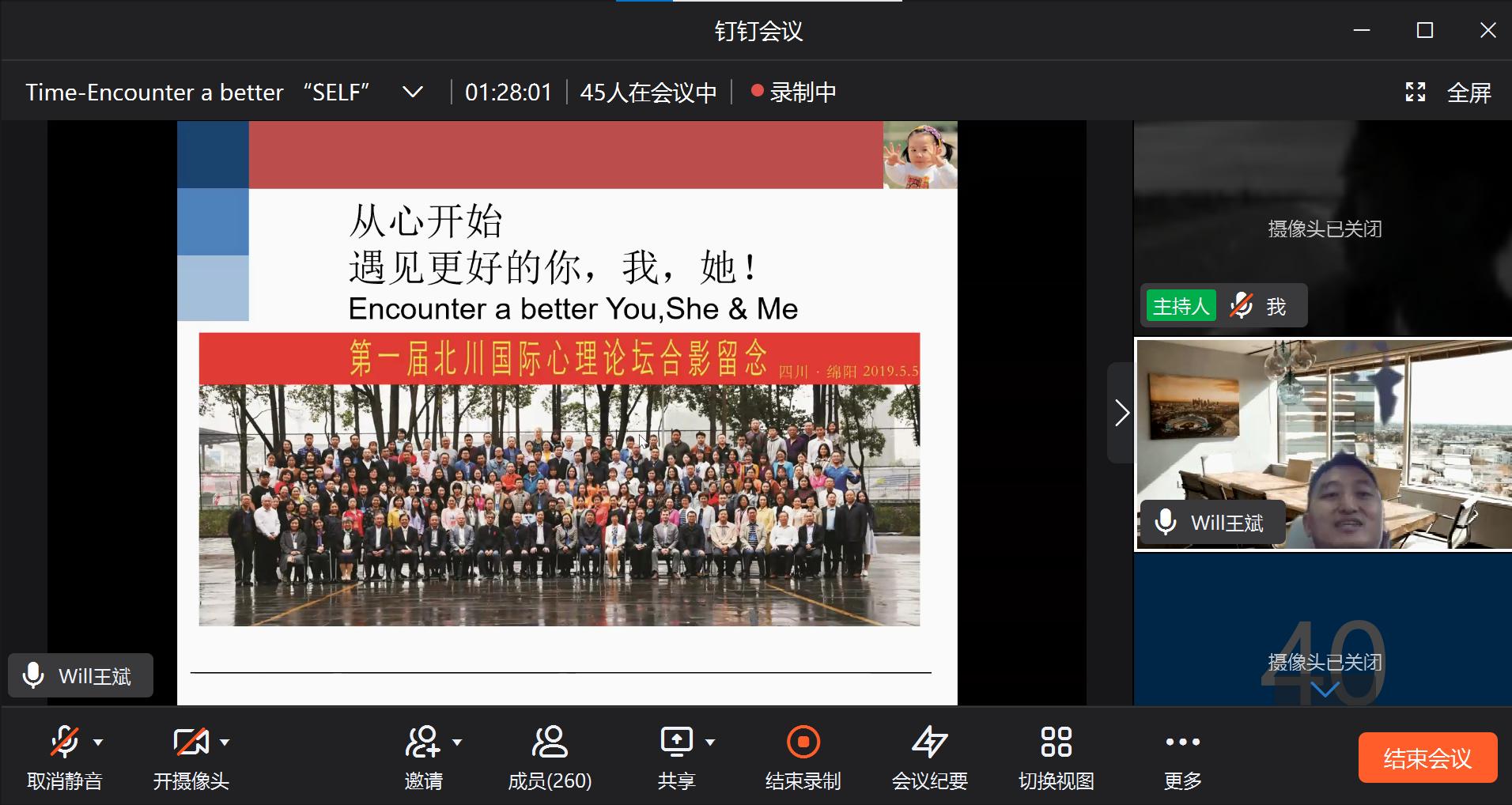The width and height of the screenshot is (1512, 805).
Task: Click the 主持人 host badge
Action: [x=1181, y=306]
